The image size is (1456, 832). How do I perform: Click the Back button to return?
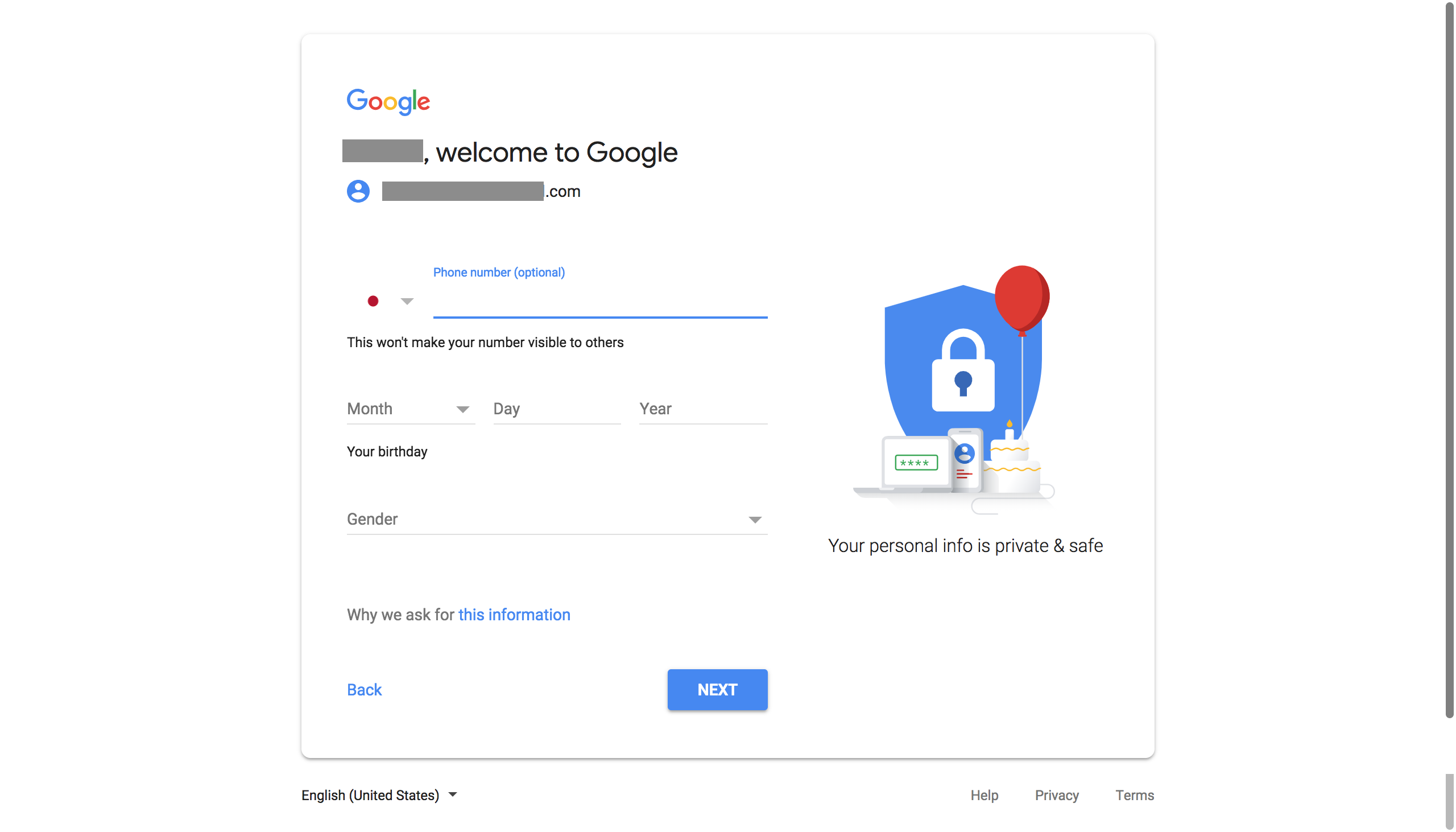click(x=363, y=689)
